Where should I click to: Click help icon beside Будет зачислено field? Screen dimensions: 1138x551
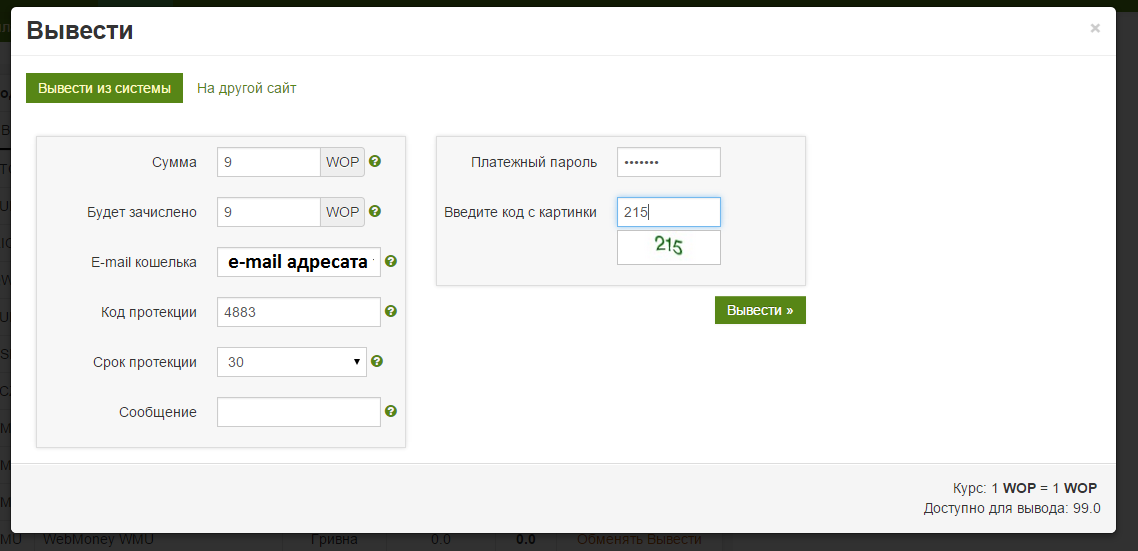375,211
